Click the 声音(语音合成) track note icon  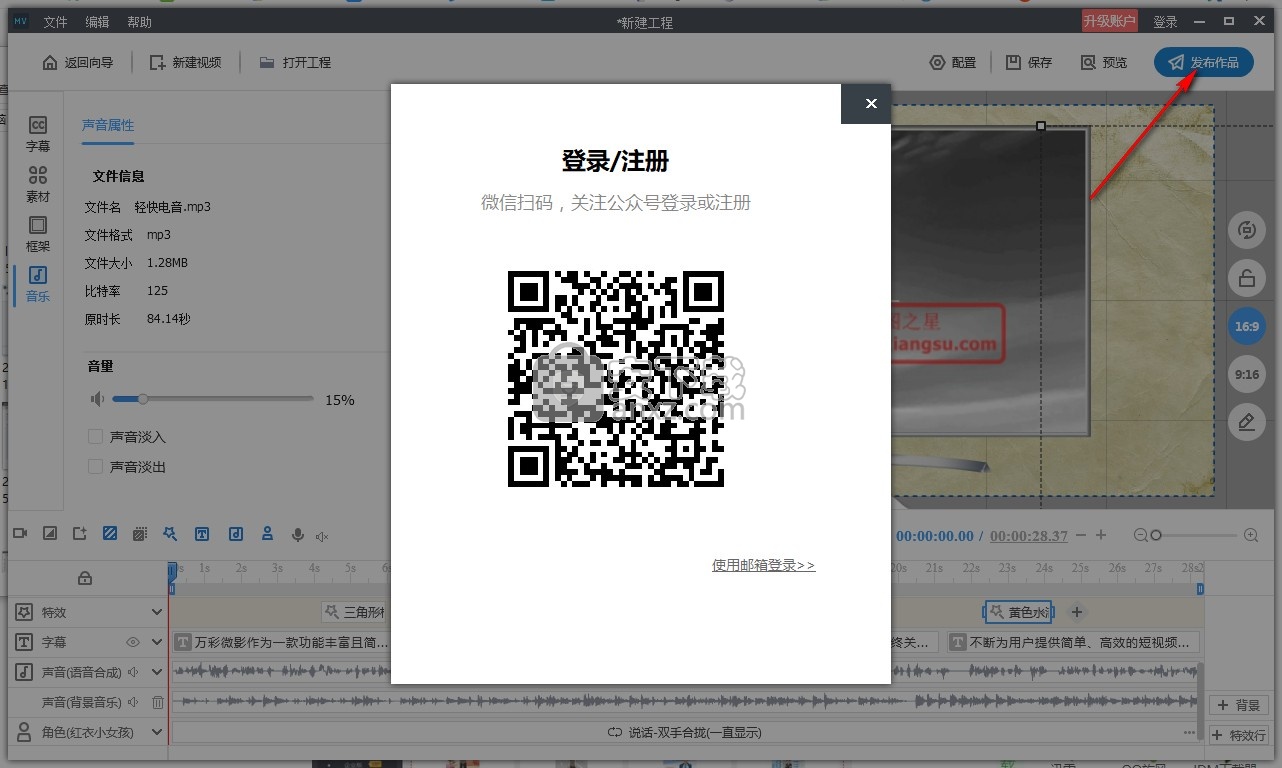click(23, 672)
